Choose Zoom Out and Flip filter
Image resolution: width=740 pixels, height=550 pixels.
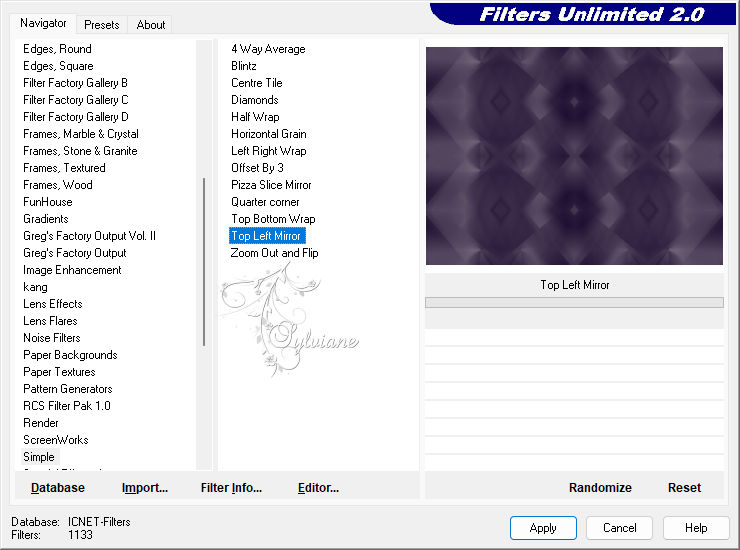tap(274, 253)
